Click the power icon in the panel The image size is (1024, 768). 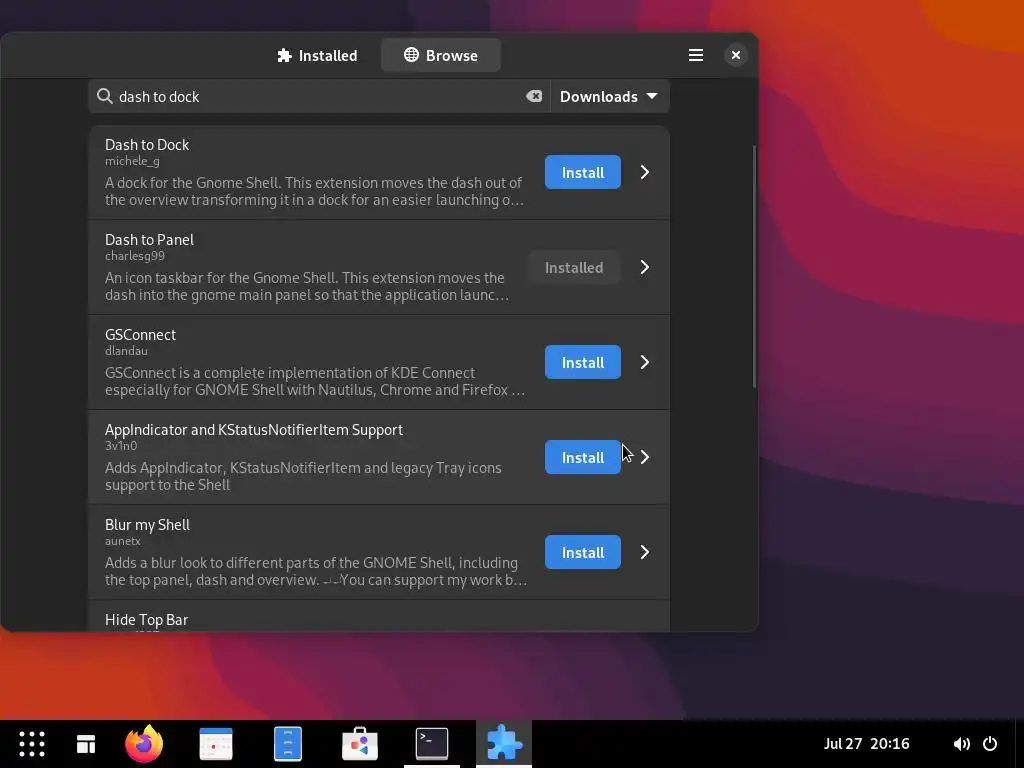(990, 744)
